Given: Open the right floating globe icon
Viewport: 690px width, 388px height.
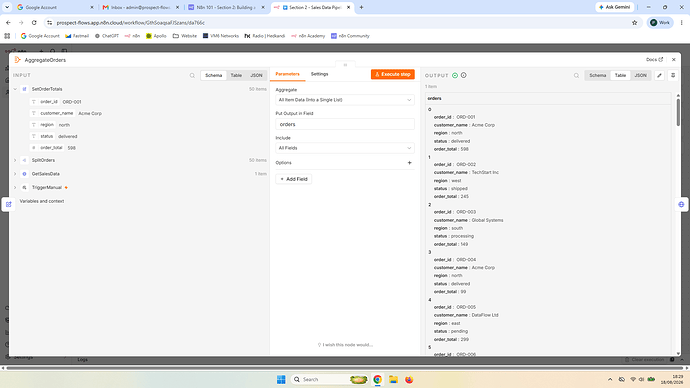Looking at the screenshot, I should pyautogui.click(x=681, y=204).
